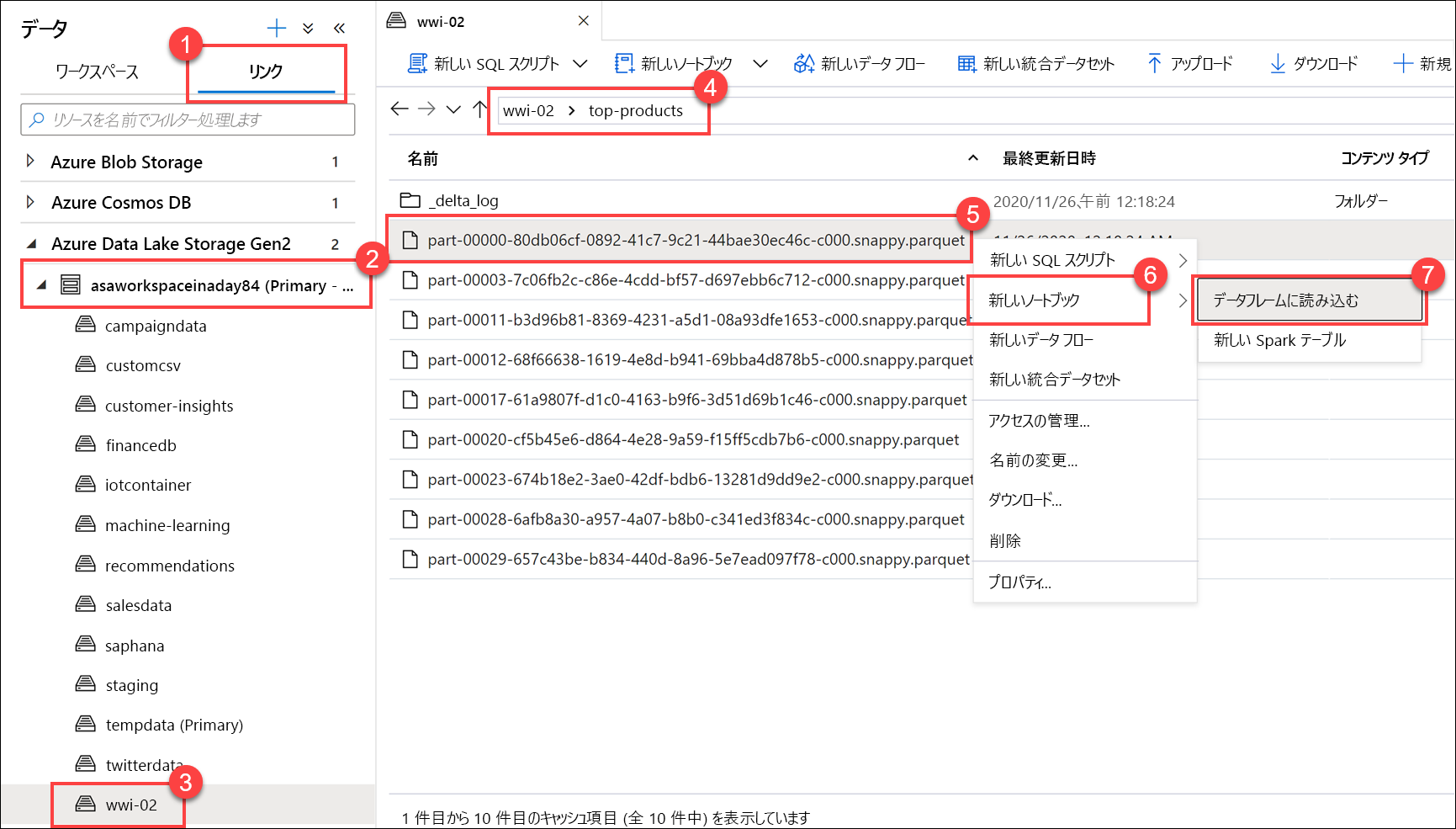1456x829 pixels.
Task: Go up one folder level with the up arrow
Action: coord(479,109)
